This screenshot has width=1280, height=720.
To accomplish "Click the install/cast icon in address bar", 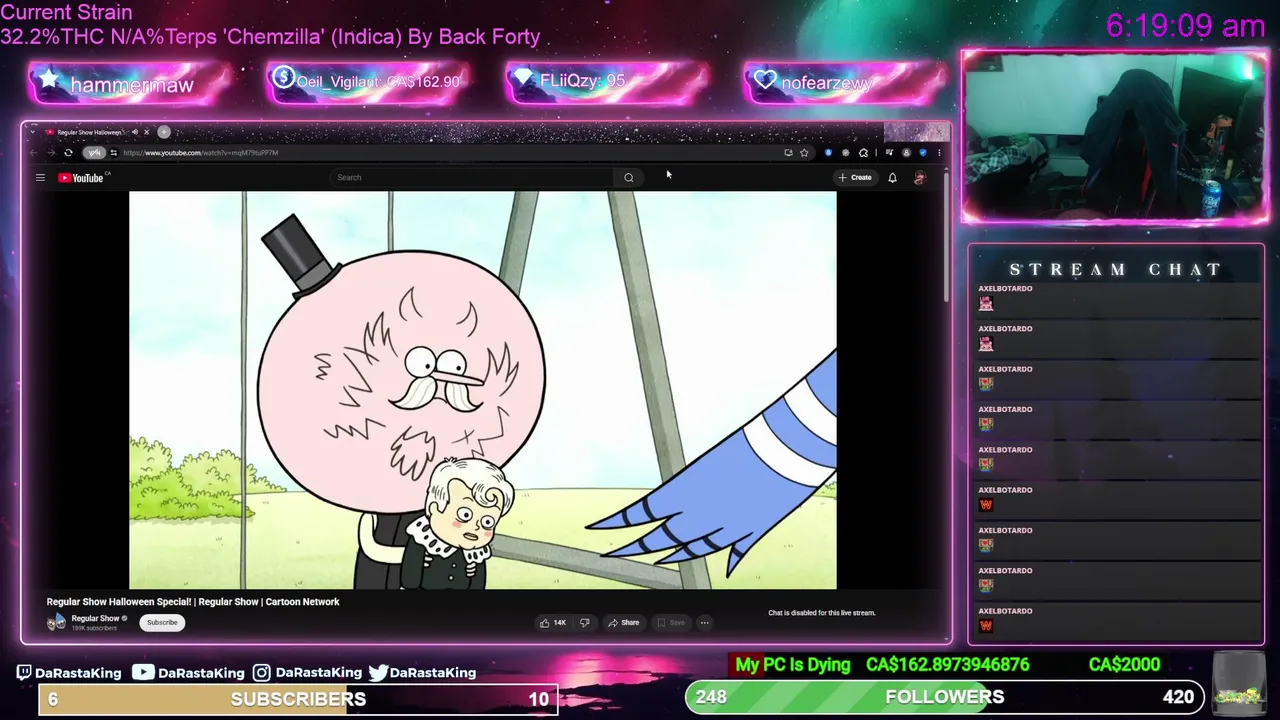I will [788, 153].
